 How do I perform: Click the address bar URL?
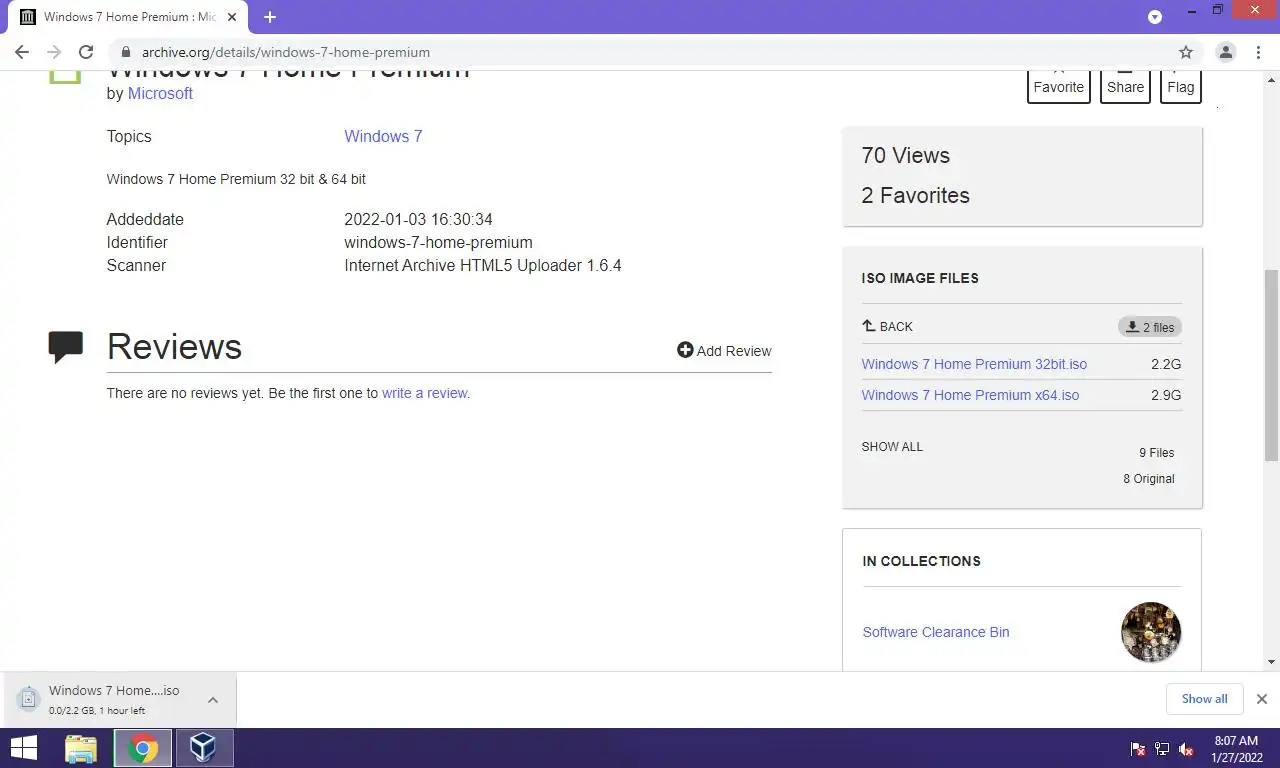(x=286, y=52)
